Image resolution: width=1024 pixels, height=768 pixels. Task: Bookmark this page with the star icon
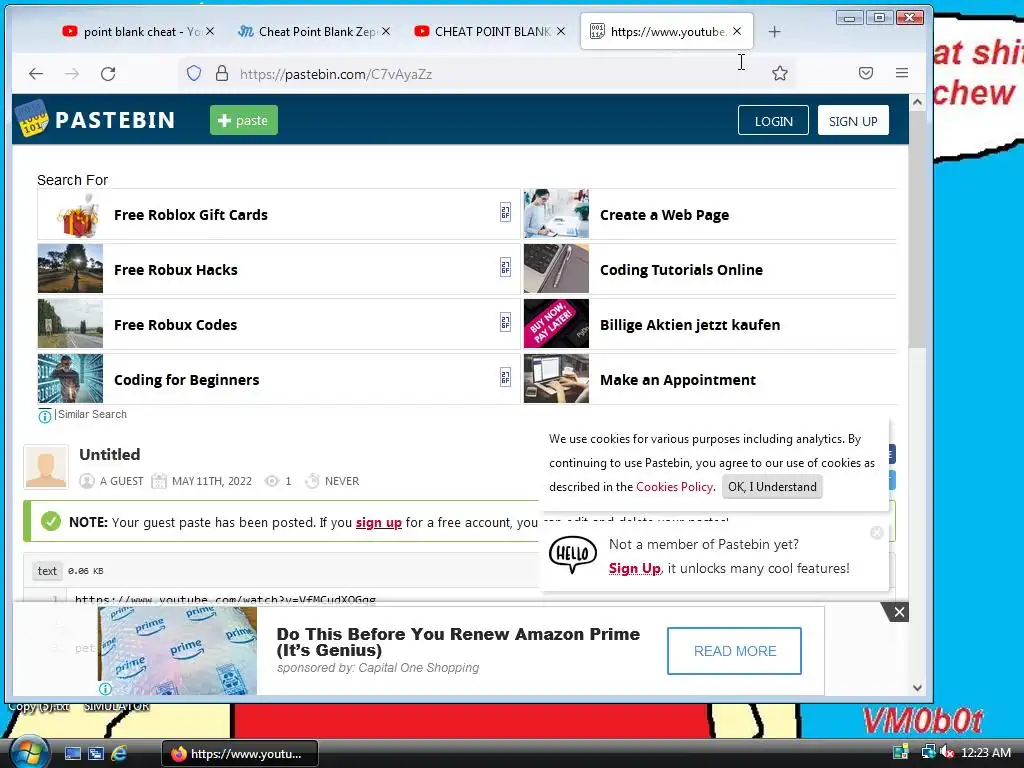(780, 73)
